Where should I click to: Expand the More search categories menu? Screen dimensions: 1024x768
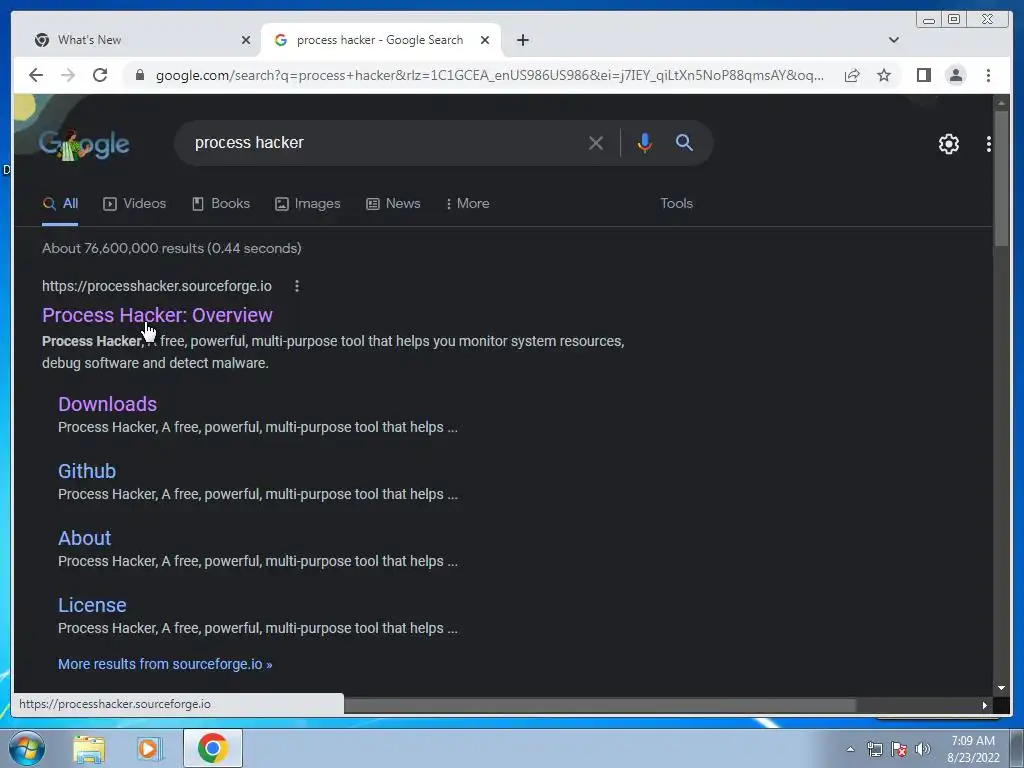(x=468, y=204)
